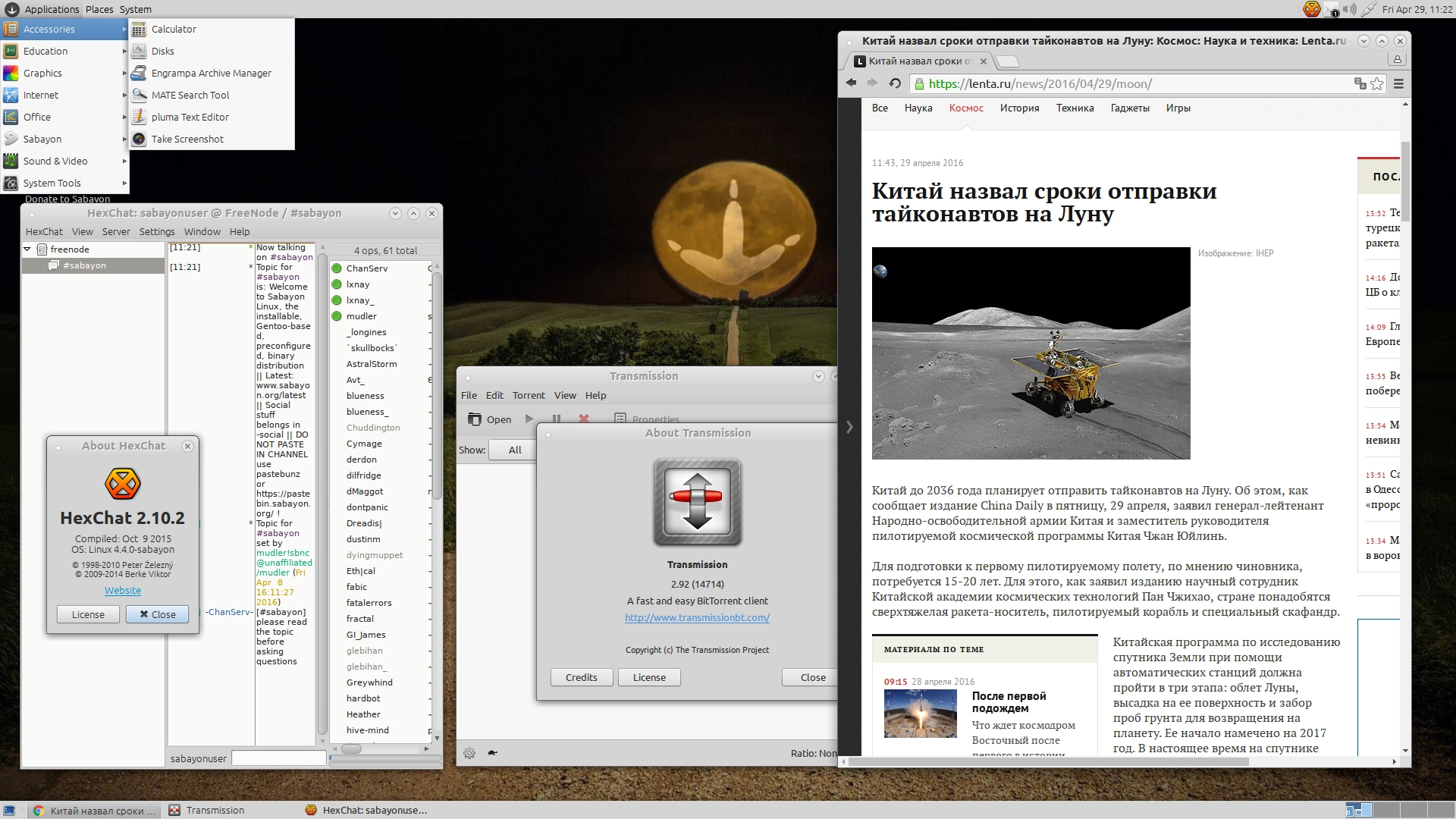
Task: Click the browser forward arrow
Action: click(x=872, y=83)
